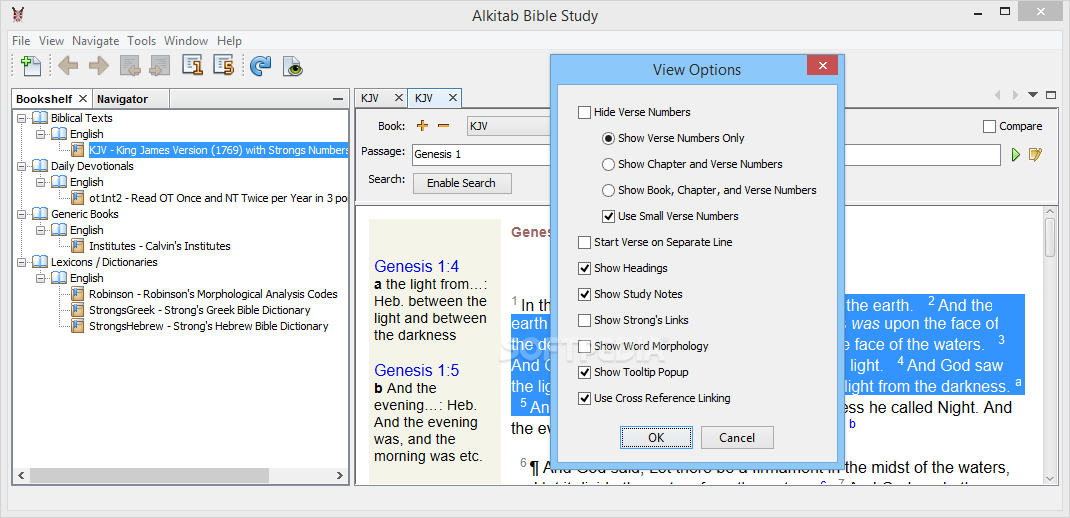
Task: Click the Institutes module icon
Action: click(x=78, y=246)
